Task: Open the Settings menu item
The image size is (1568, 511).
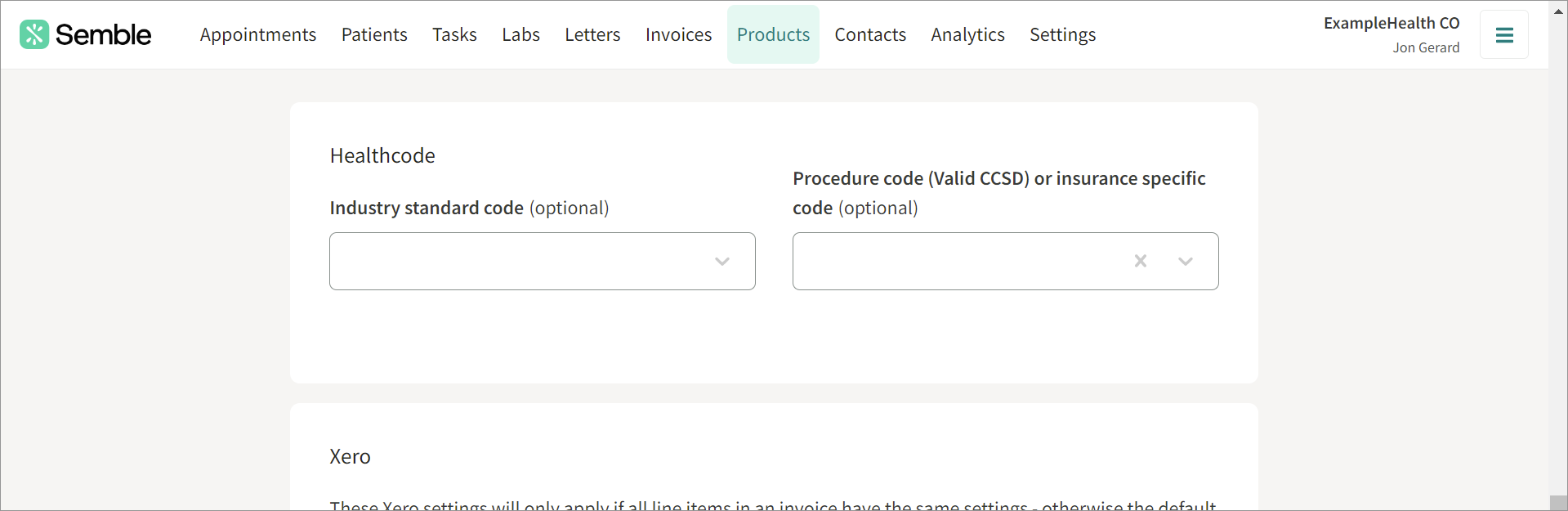Action: (x=1062, y=34)
